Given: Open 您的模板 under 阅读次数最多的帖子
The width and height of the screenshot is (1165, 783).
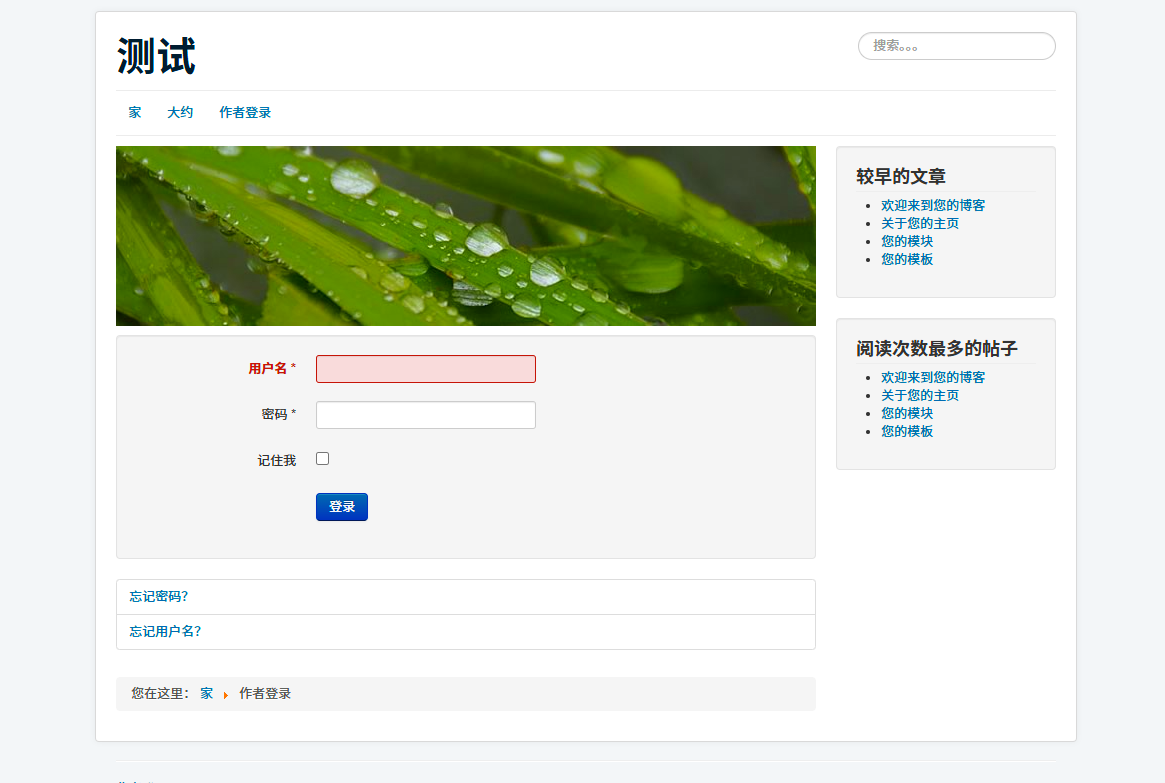Looking at the screenshot, I should pyautogui.click(x=906, y=432).
